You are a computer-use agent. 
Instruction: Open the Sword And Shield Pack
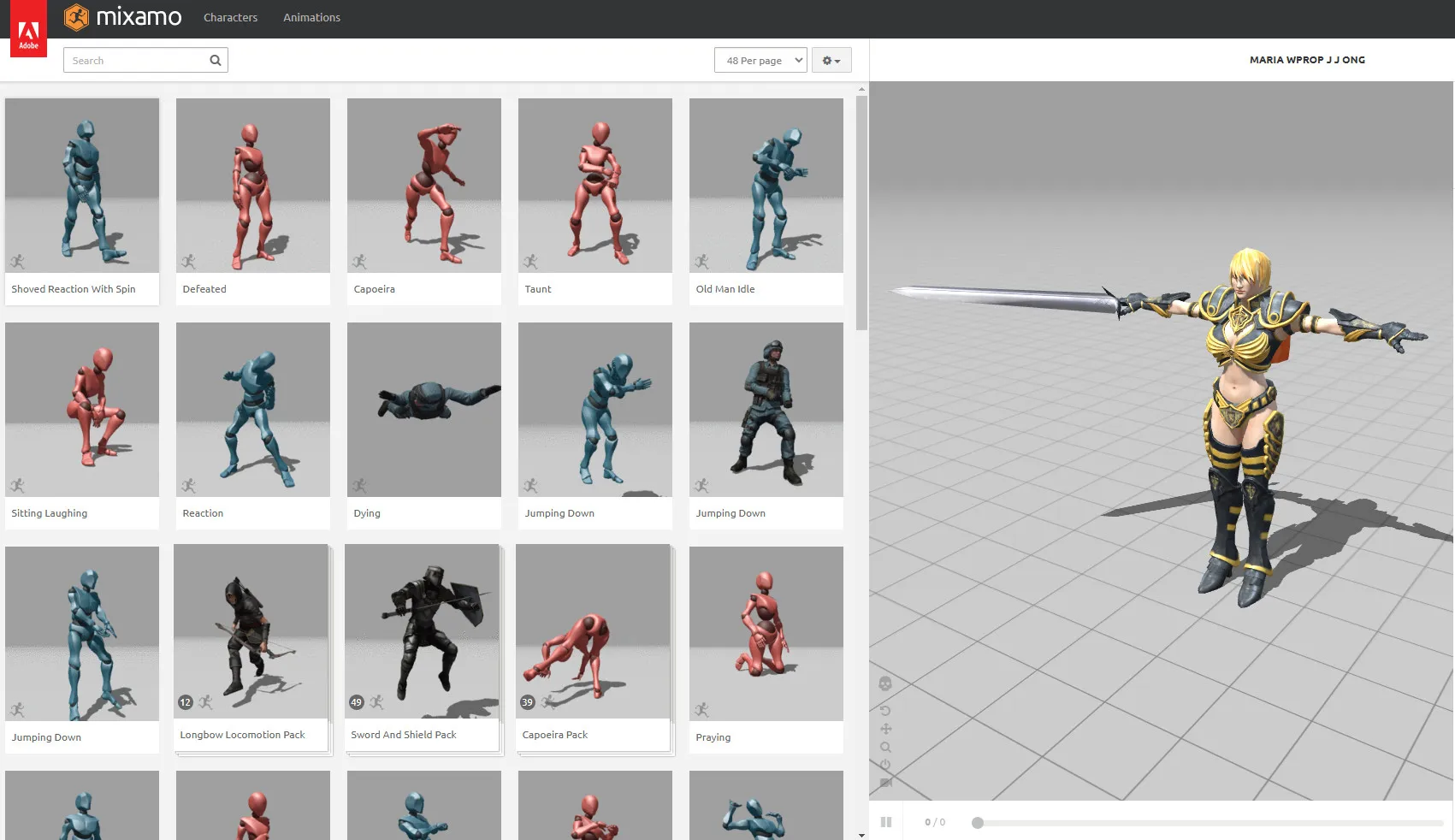pos(422,648)
